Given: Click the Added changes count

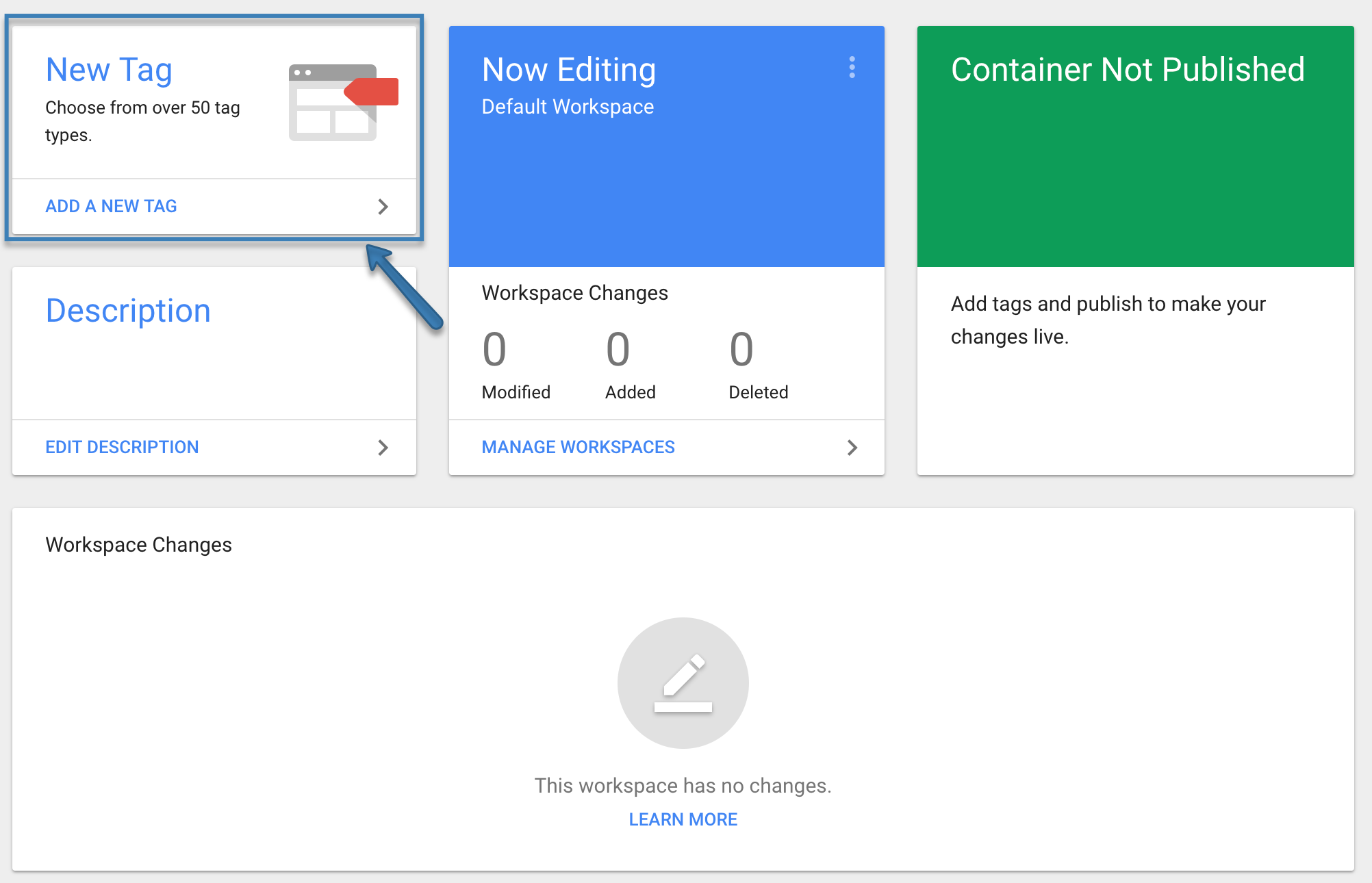Looking at the screenshot, I should [618, 350].
